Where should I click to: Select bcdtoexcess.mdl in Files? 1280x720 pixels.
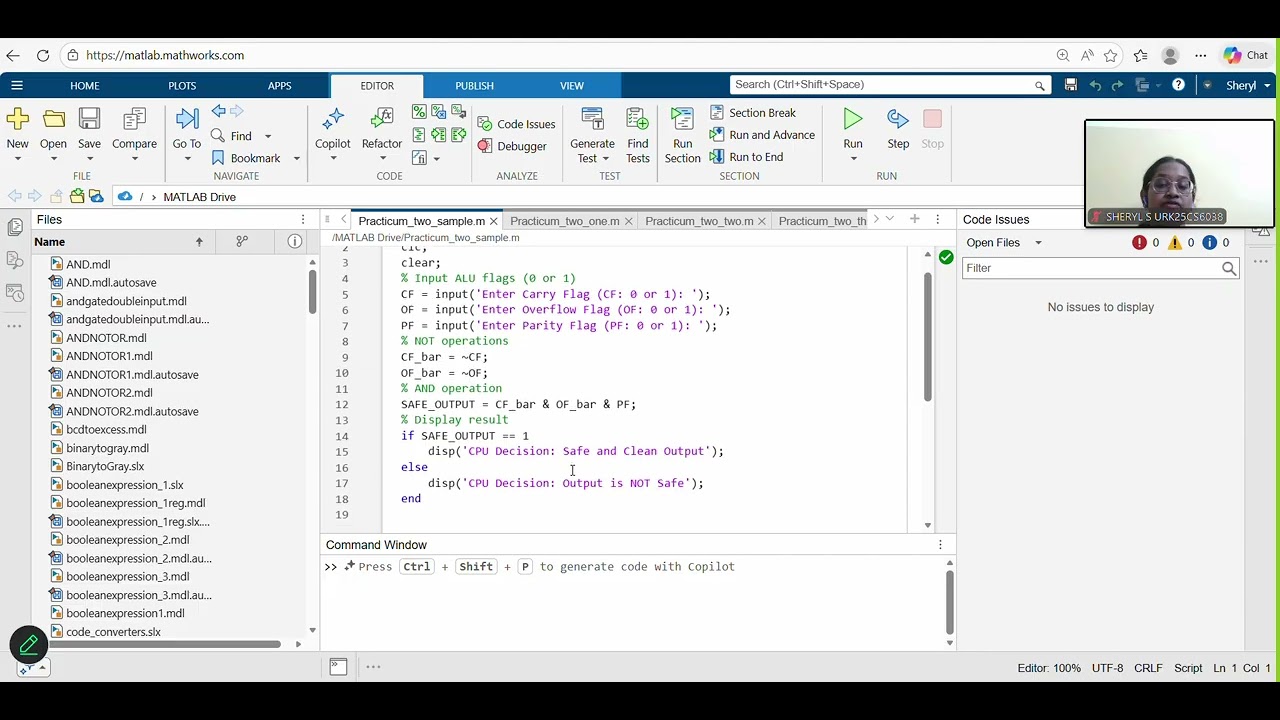click(106, 430)
